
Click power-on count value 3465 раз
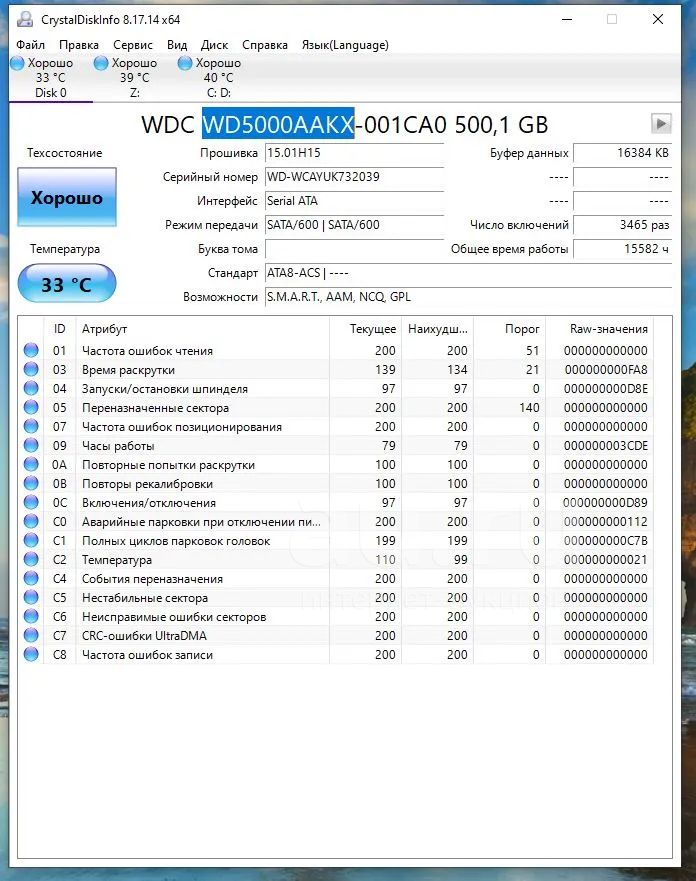[622, 225]
